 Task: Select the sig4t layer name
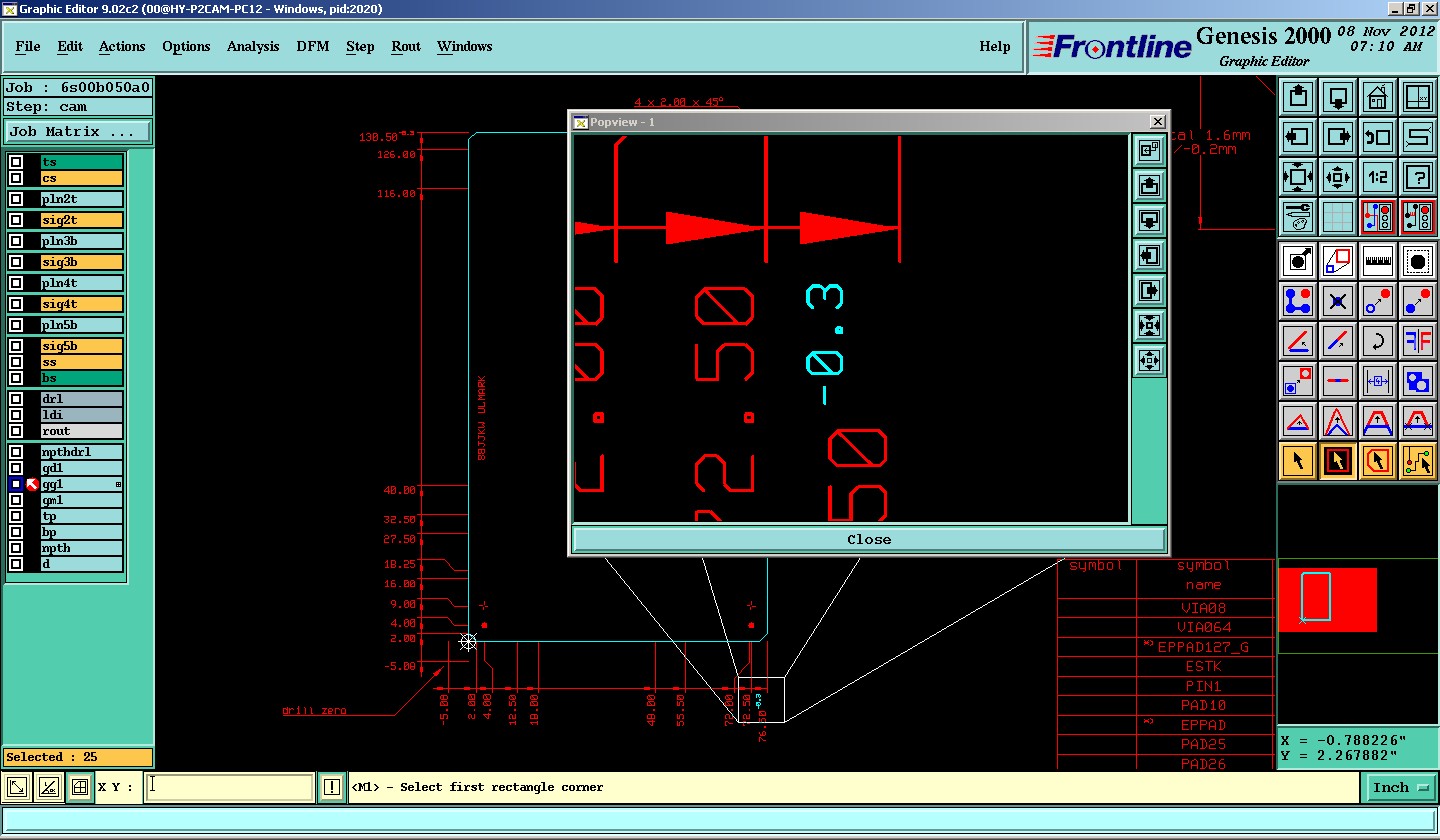pyautogui.click(x=81, y=304)
